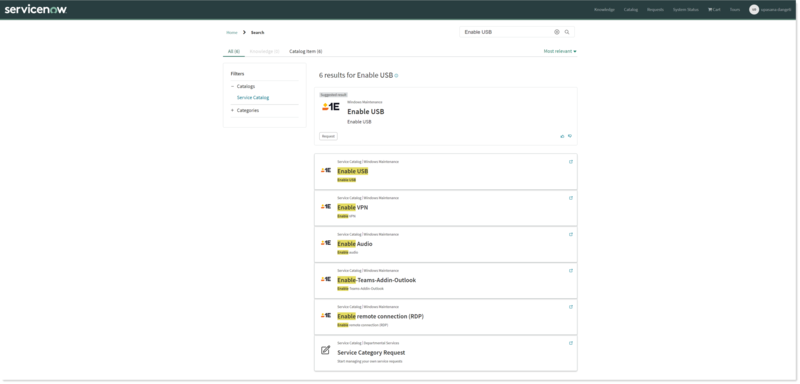
Task: Click '6 results for Enable USB' heading
Action: click(x=356, y=75)
